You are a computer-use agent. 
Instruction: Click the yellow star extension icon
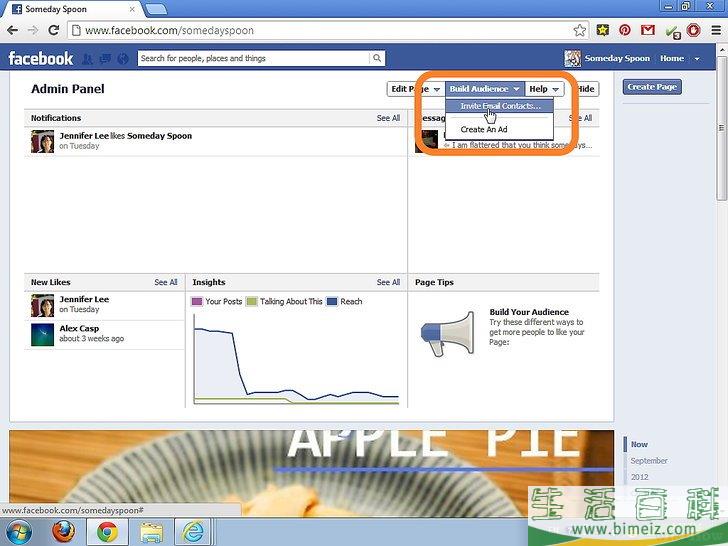(603, 30)
